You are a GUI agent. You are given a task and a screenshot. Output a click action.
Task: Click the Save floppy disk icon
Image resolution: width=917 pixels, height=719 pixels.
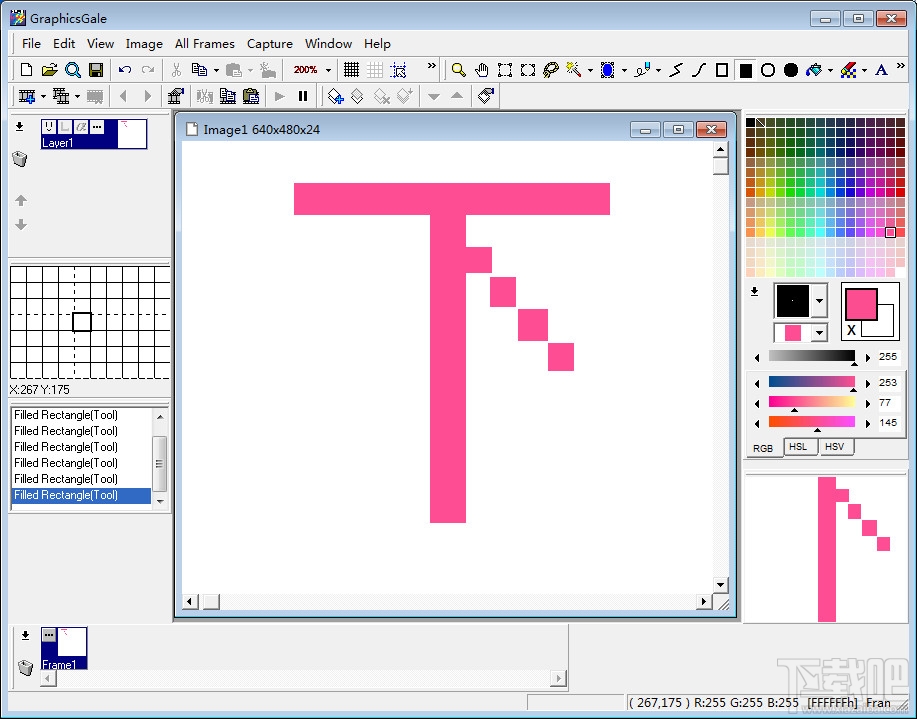(x=96, y=70)
